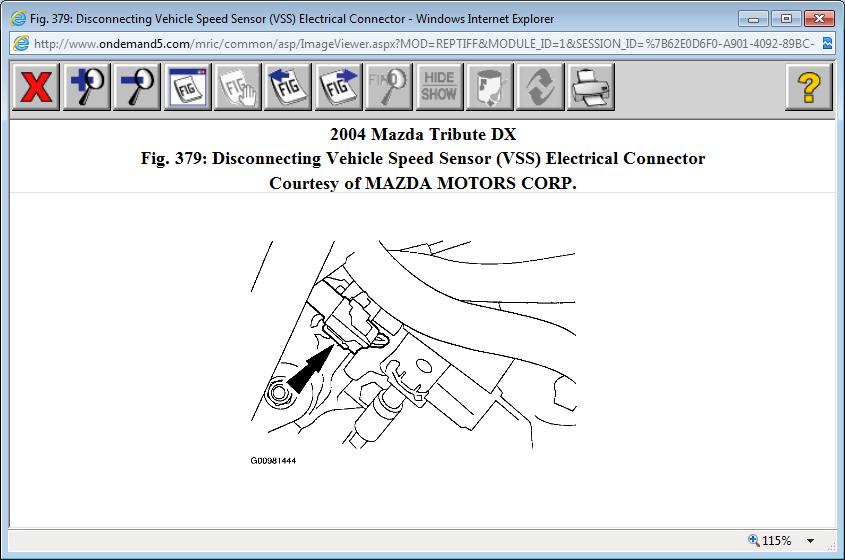Image resolution: width=845 pixels, height=560 pixels.
Task: Go to previous figure with left arrow
Action: coord(288,86)
